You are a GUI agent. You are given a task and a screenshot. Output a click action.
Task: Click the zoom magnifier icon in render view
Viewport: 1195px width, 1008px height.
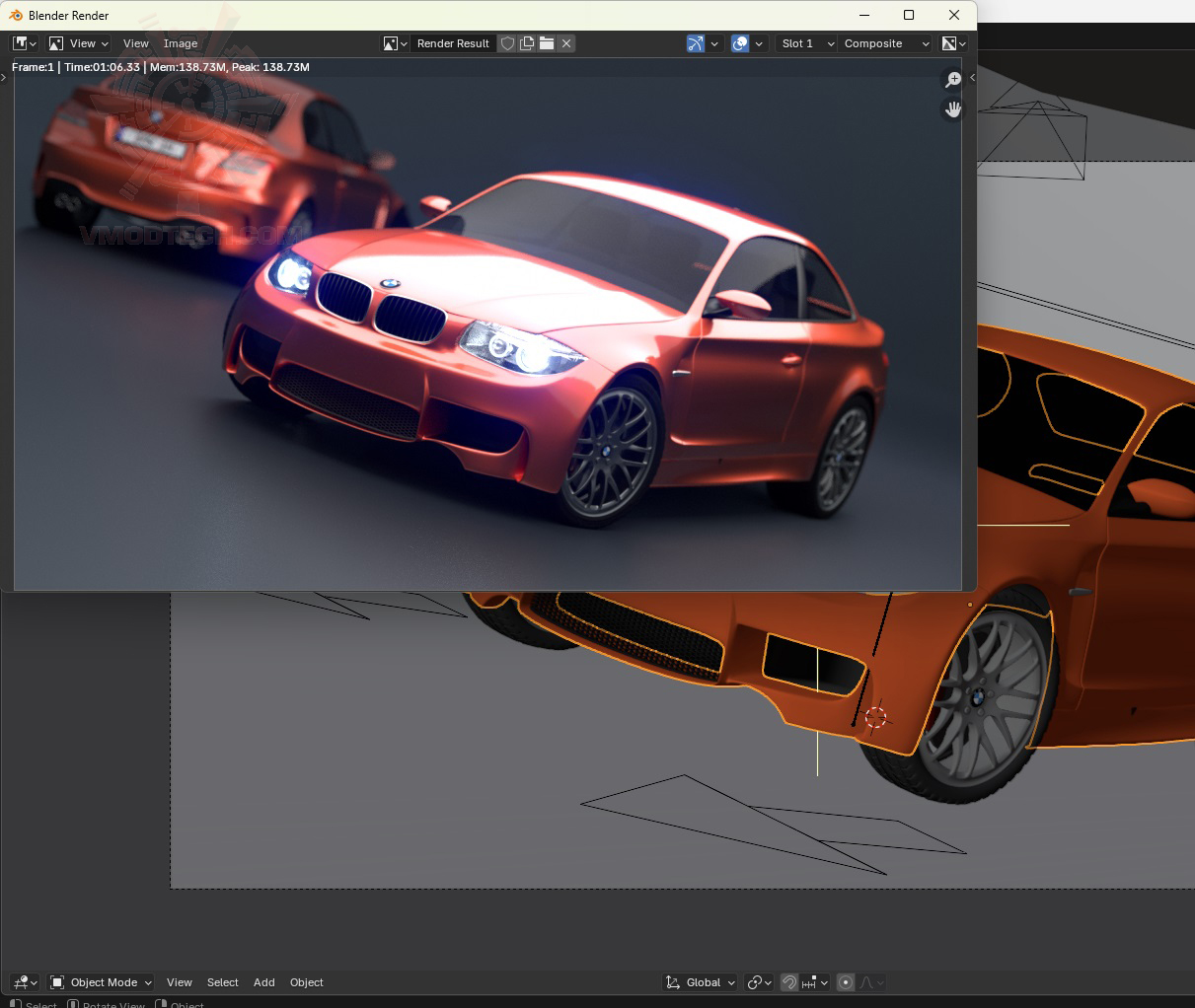click(x=953, y=80)
